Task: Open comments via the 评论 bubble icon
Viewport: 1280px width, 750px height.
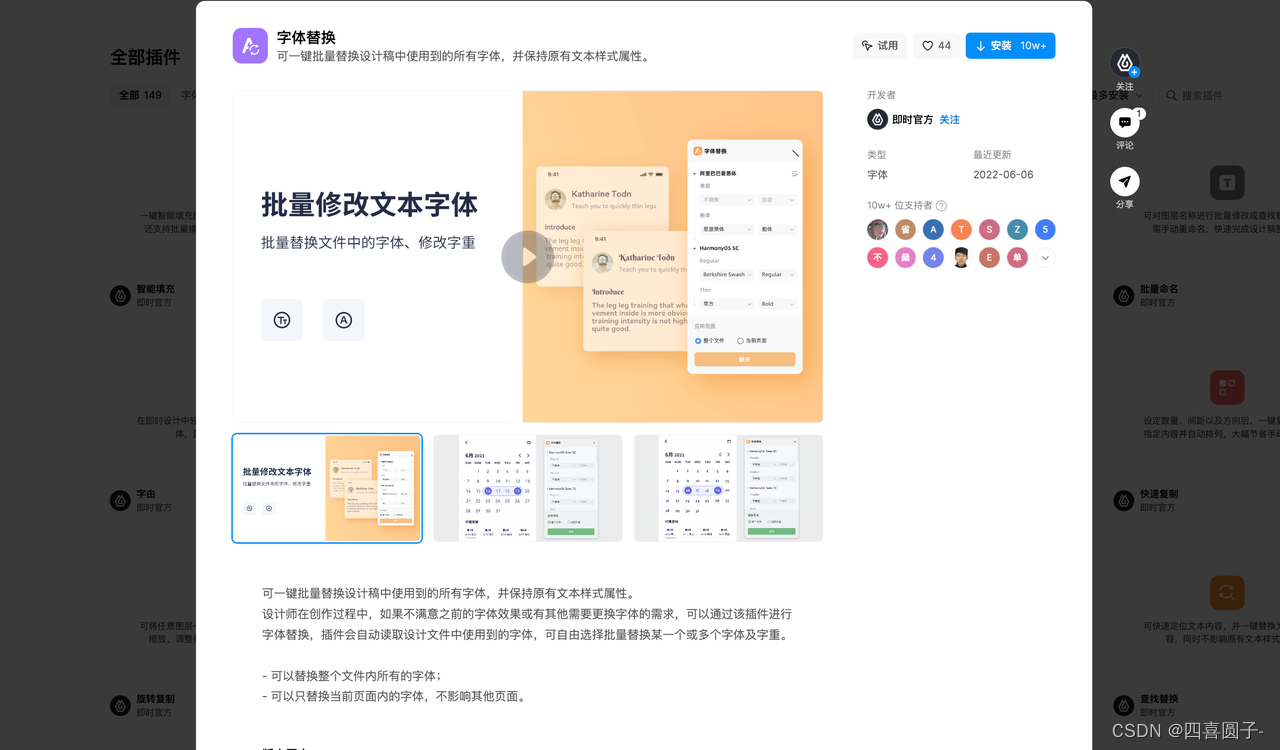Action: click(x=1125, y=123)
